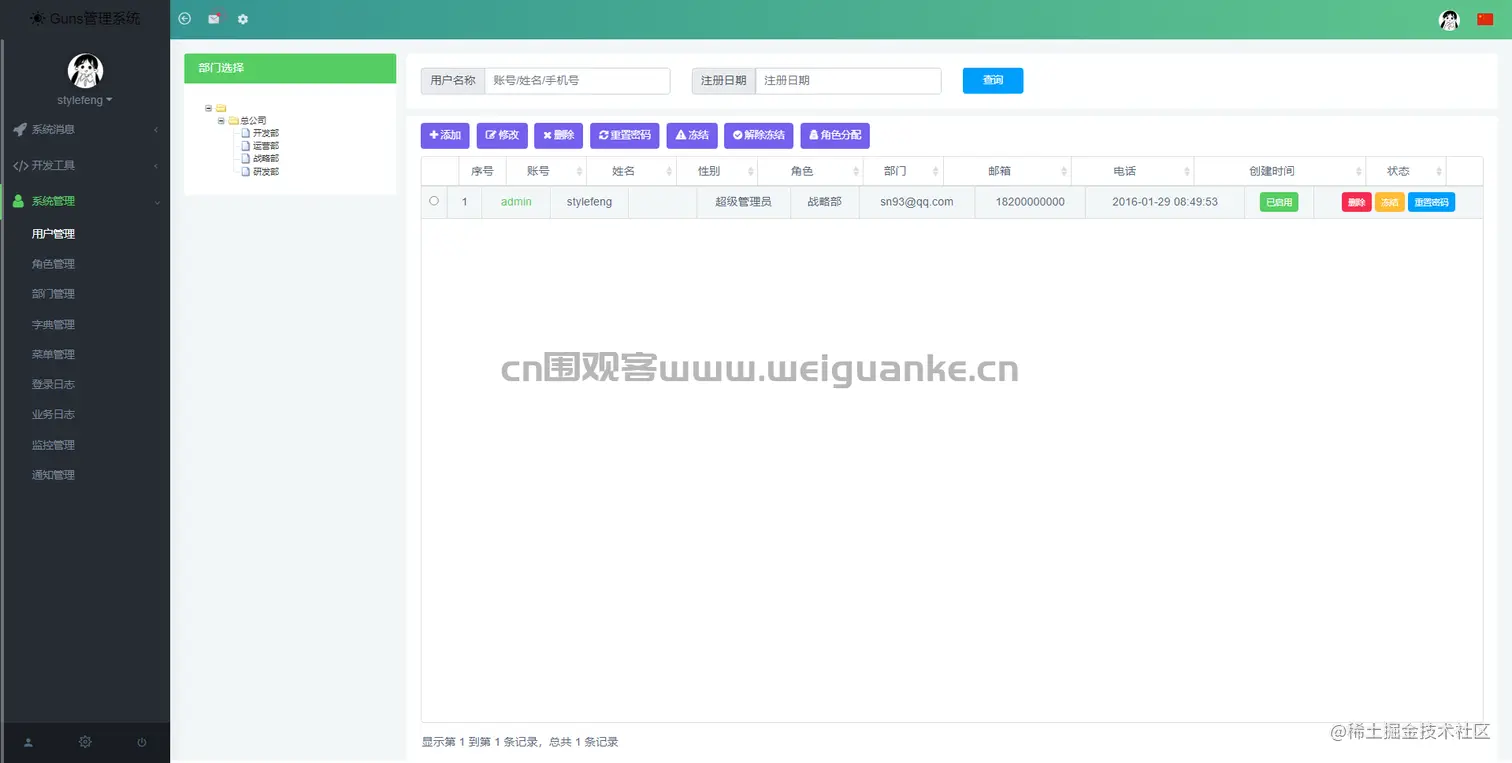Image resolution: width=1512 pixels, height=763 pixels.
Task: Collapse the 总公司 tree node toggle
Action: point(221,120)
